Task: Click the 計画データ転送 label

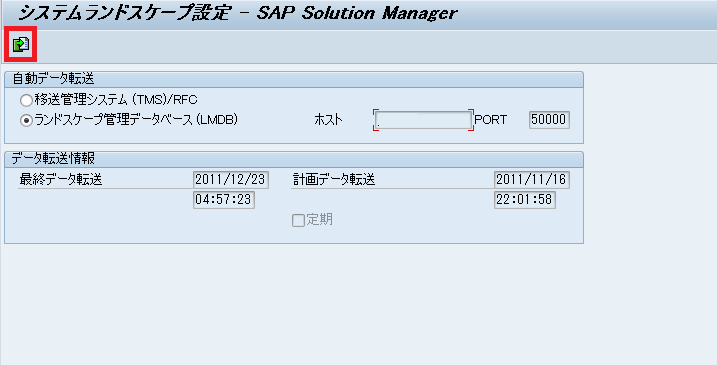Action: [334, 180]
